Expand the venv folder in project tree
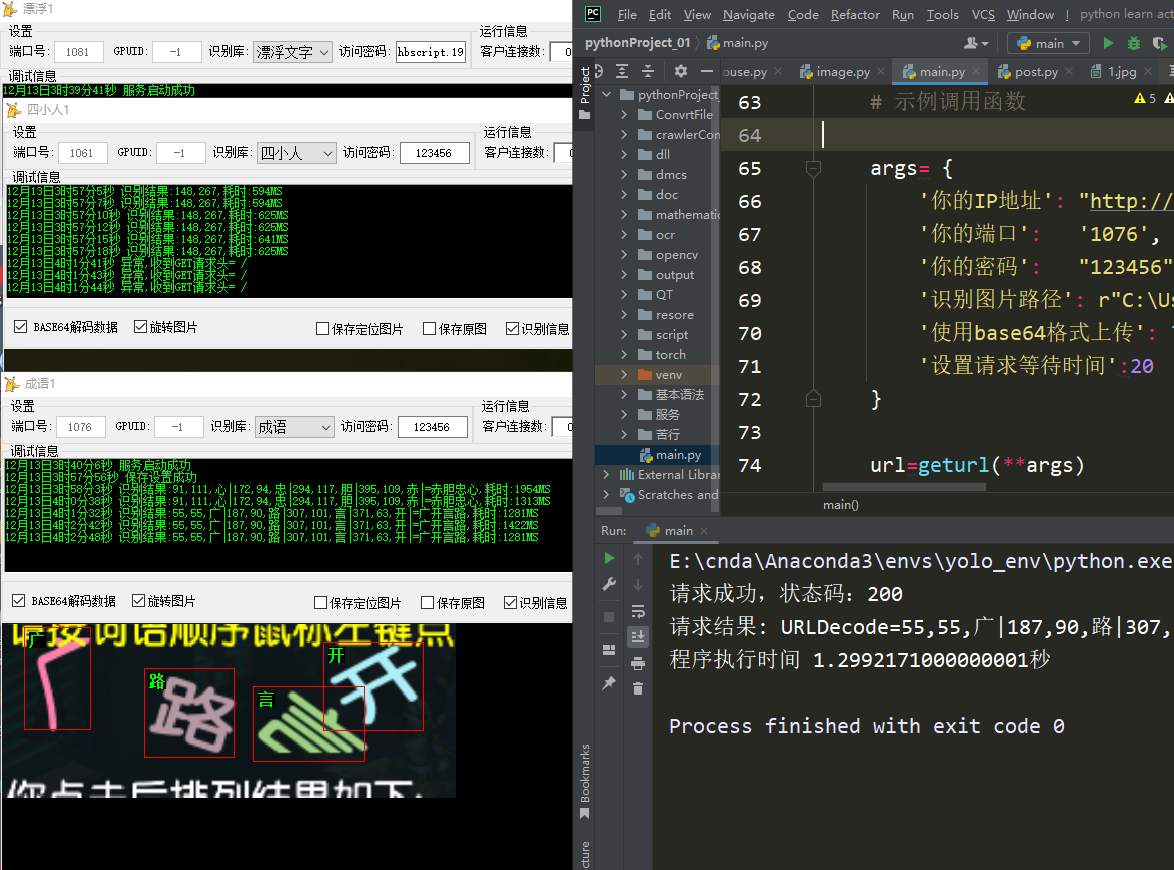 pos(624,375)
